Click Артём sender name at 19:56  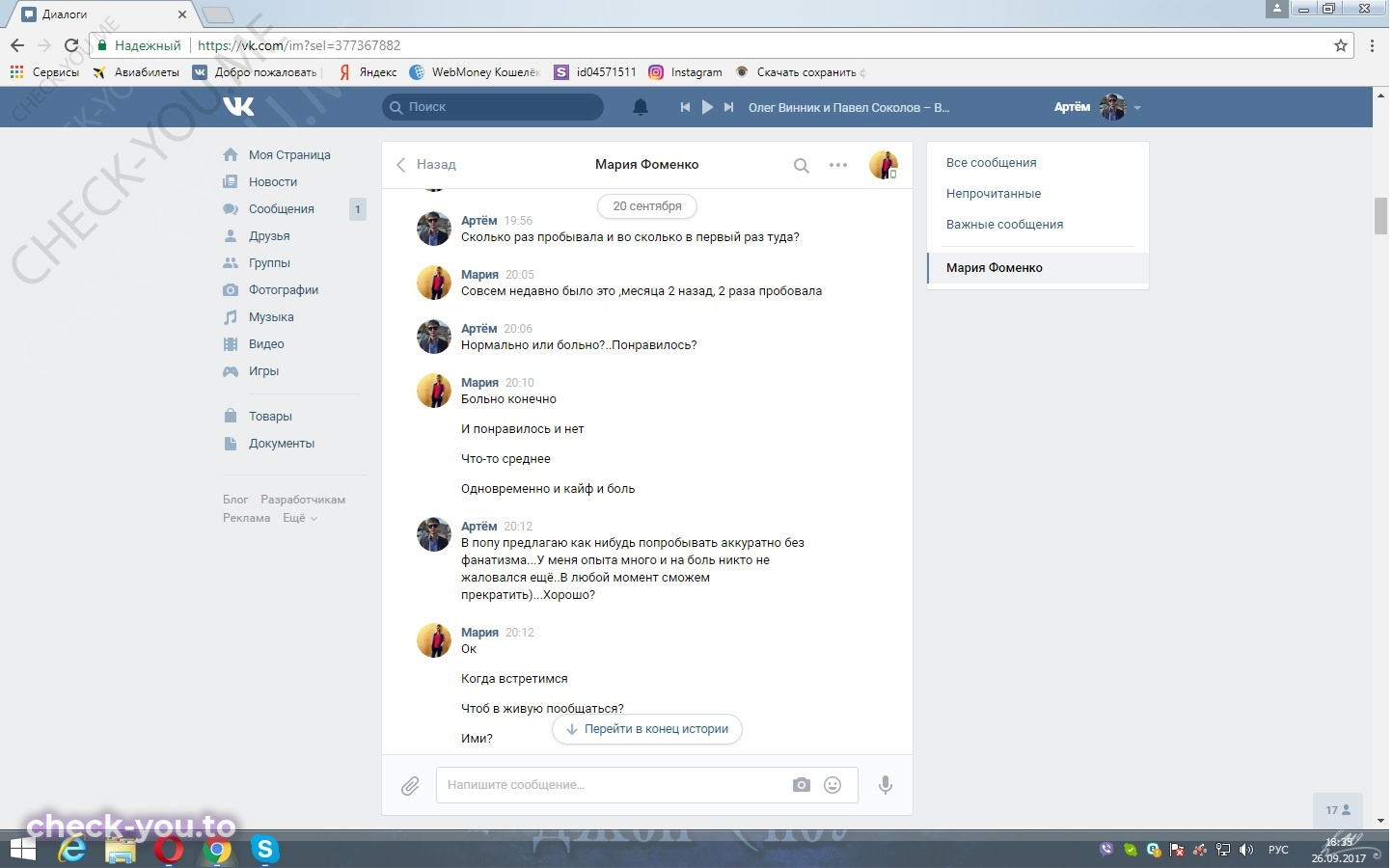[478, 221]
